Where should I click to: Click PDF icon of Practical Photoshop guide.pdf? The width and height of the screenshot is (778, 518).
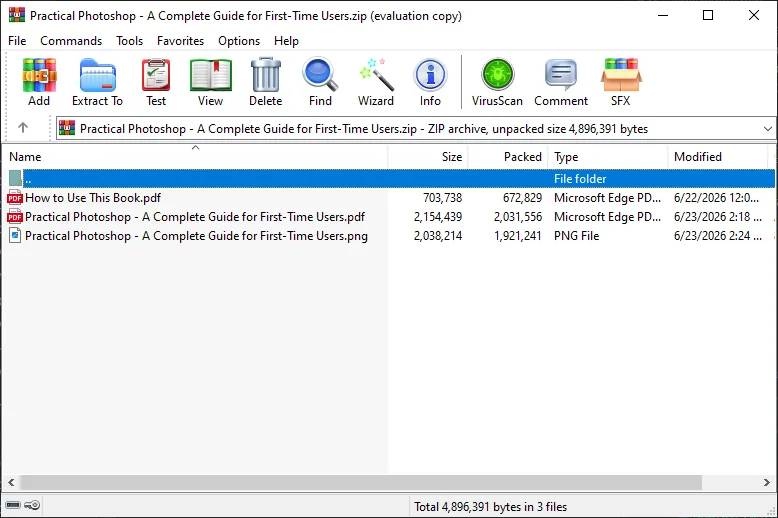tap(15, 217)
